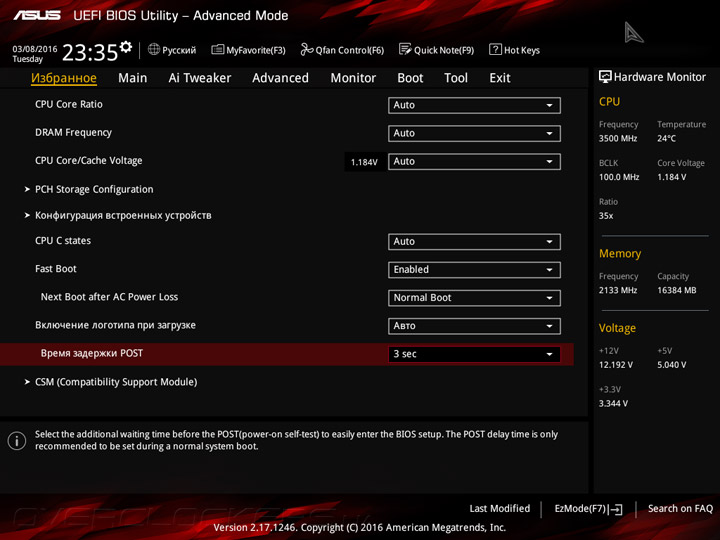720x540 pixels.
Task: Go to the Monitor tab
Action: pos(353,78)
